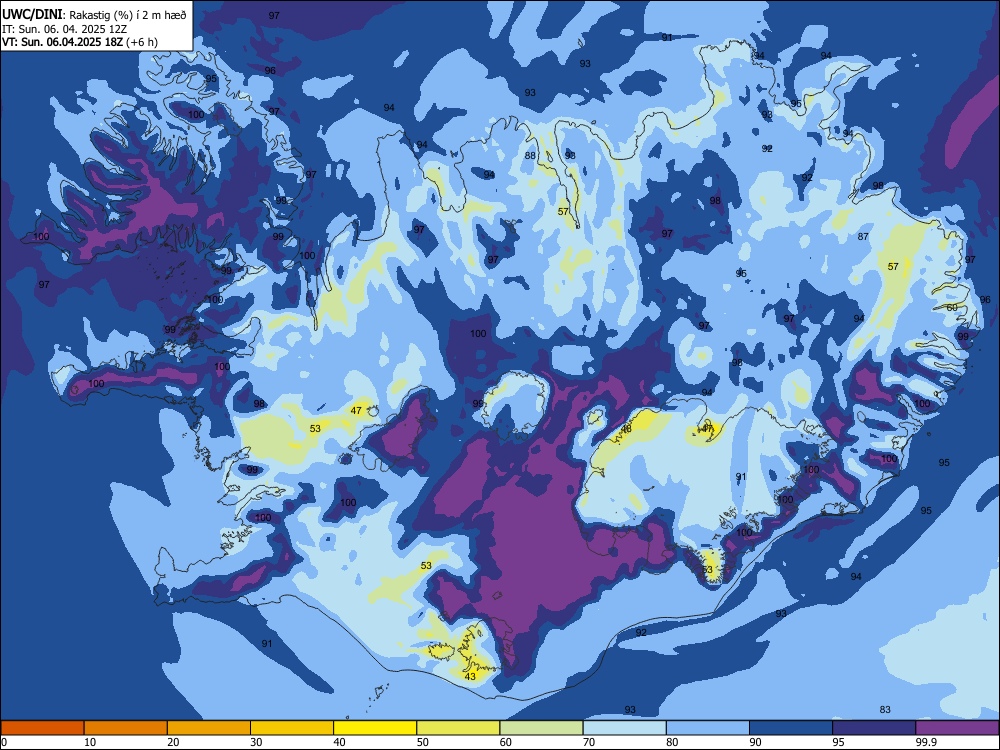Click the 10–20 orange legend swatch

(x=126, y=728)
